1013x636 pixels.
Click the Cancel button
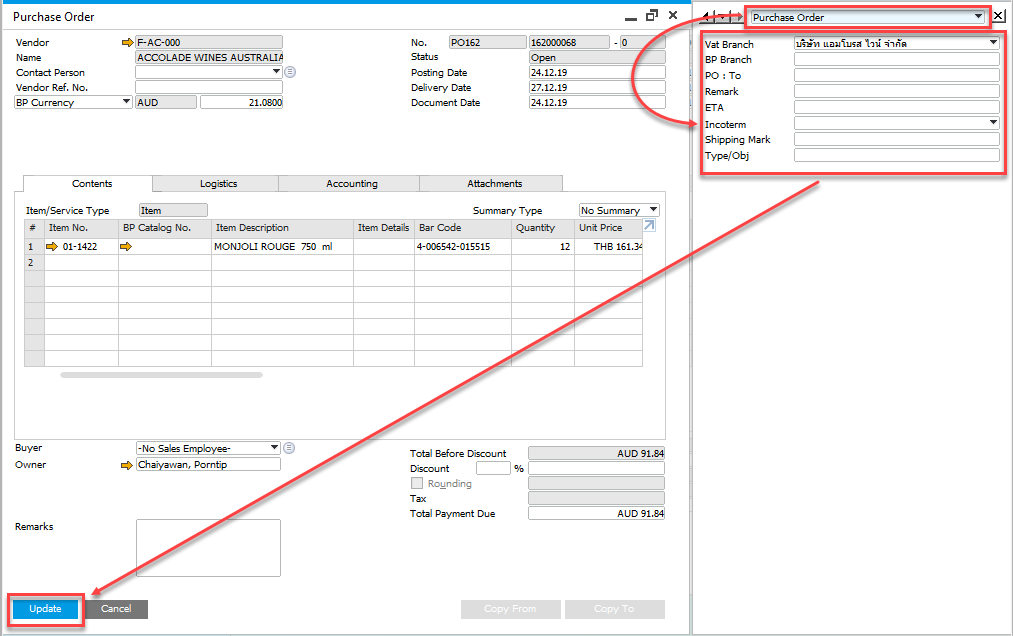tap(116, 609)
